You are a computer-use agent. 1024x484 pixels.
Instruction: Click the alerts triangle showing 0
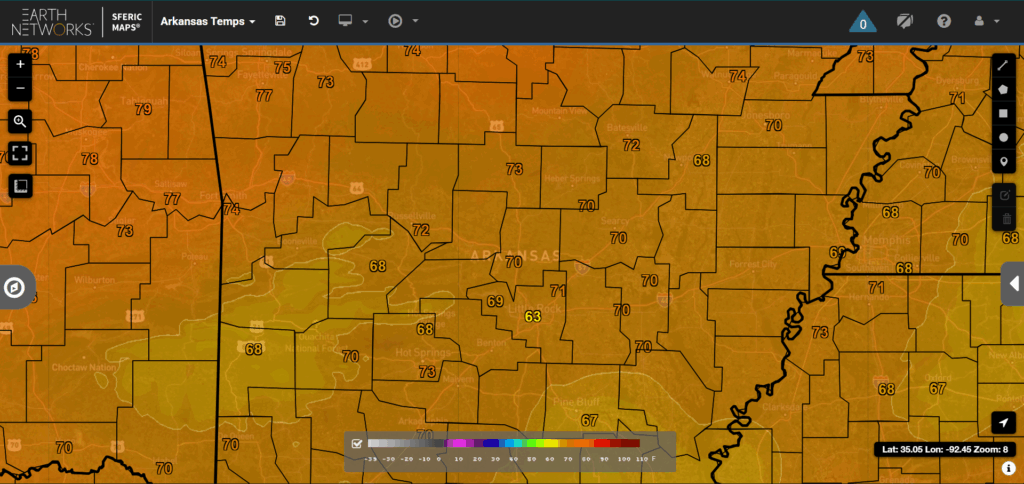863,22
